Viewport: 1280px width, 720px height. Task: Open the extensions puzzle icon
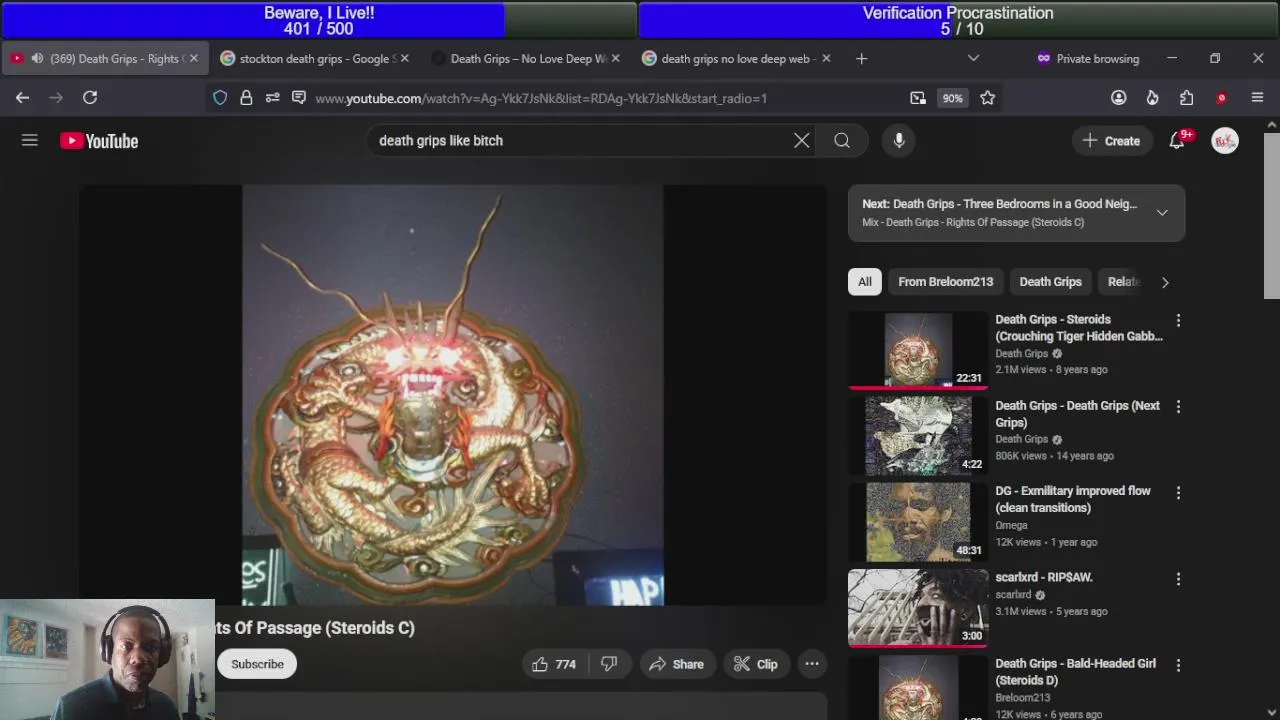tap(1186, 98)
